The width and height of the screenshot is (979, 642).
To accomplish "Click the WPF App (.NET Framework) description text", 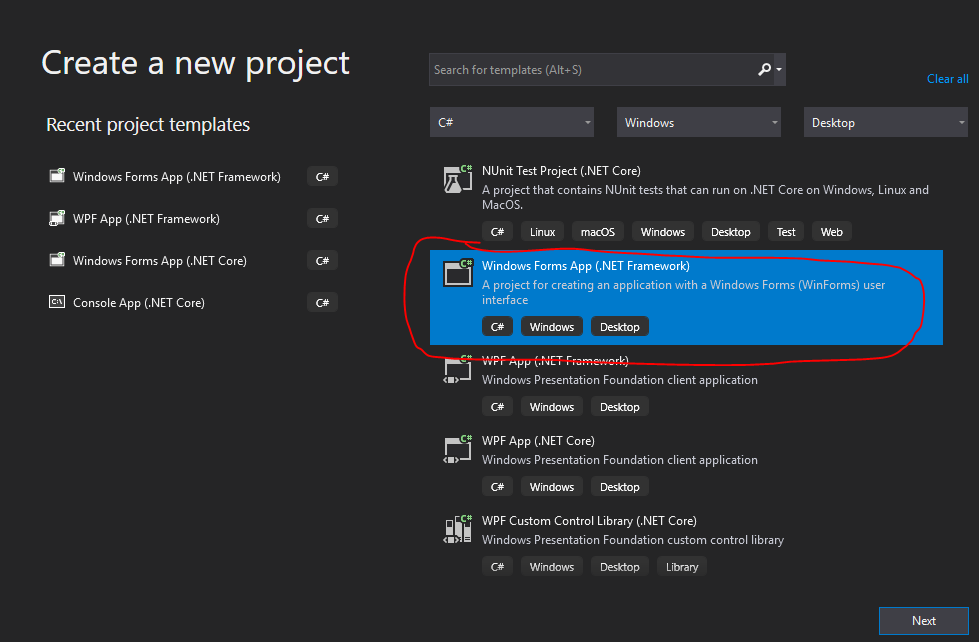I will click(x=619, y=380).
